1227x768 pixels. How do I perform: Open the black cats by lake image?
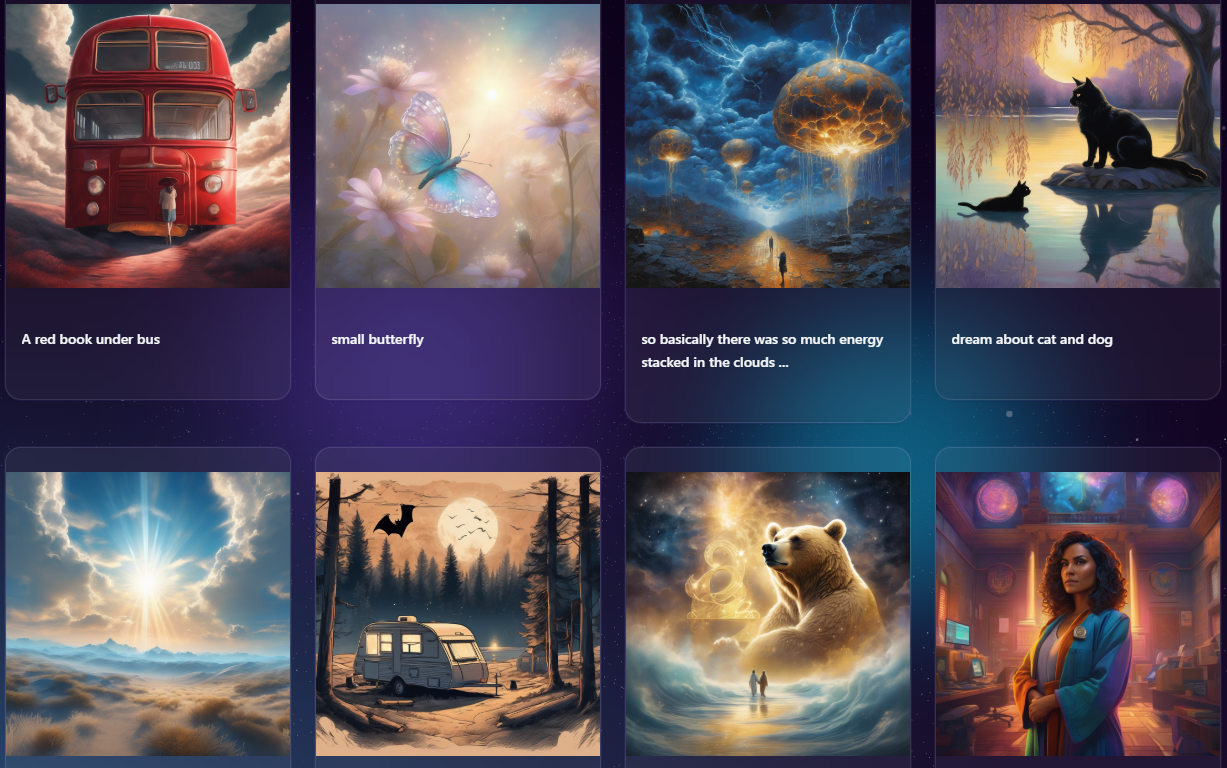click(x=1078, y=145)
